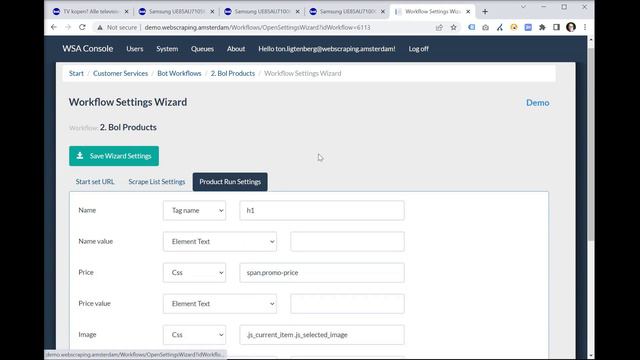Open Bot Workflows breadcrumb
640x360 pixels.
point(179,73)
